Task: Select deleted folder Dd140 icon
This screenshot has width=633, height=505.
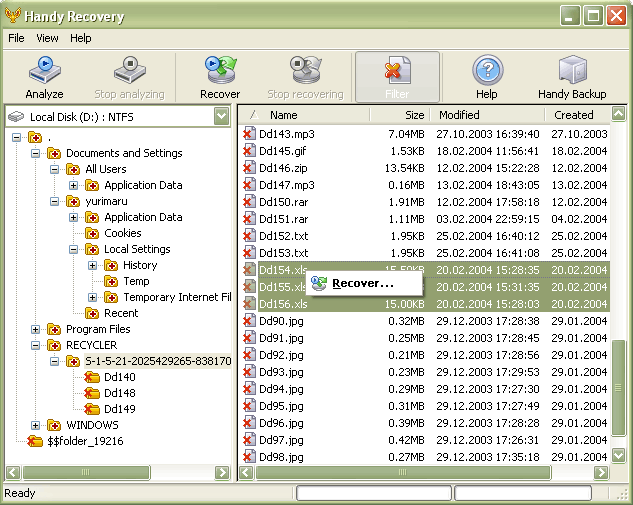Action: click(92, 377)
